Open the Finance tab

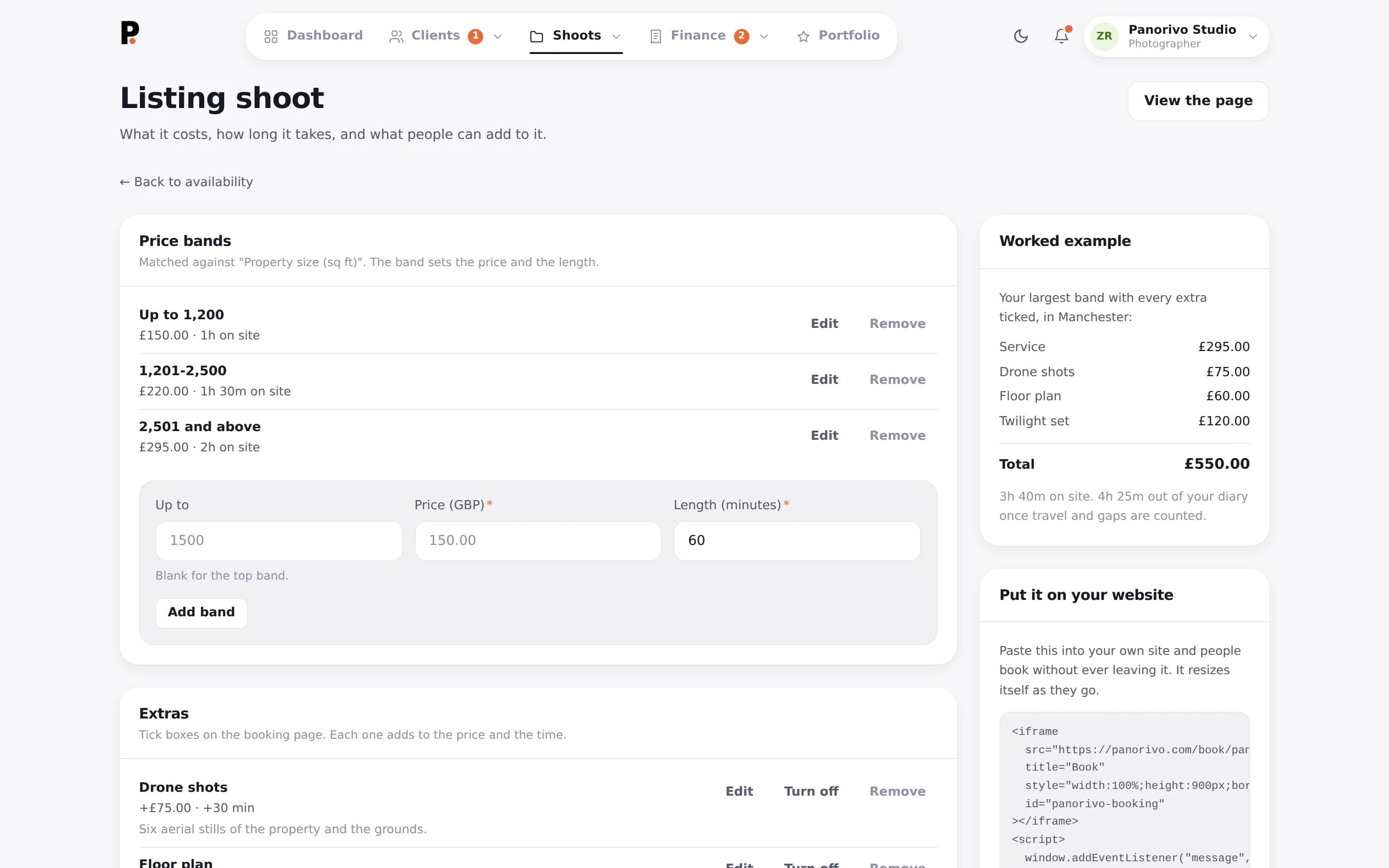(x=709, y=36)
